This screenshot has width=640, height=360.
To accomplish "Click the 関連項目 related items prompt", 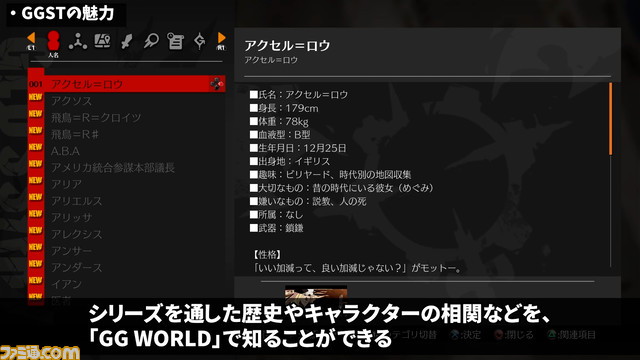I will [x=571, y=335].
